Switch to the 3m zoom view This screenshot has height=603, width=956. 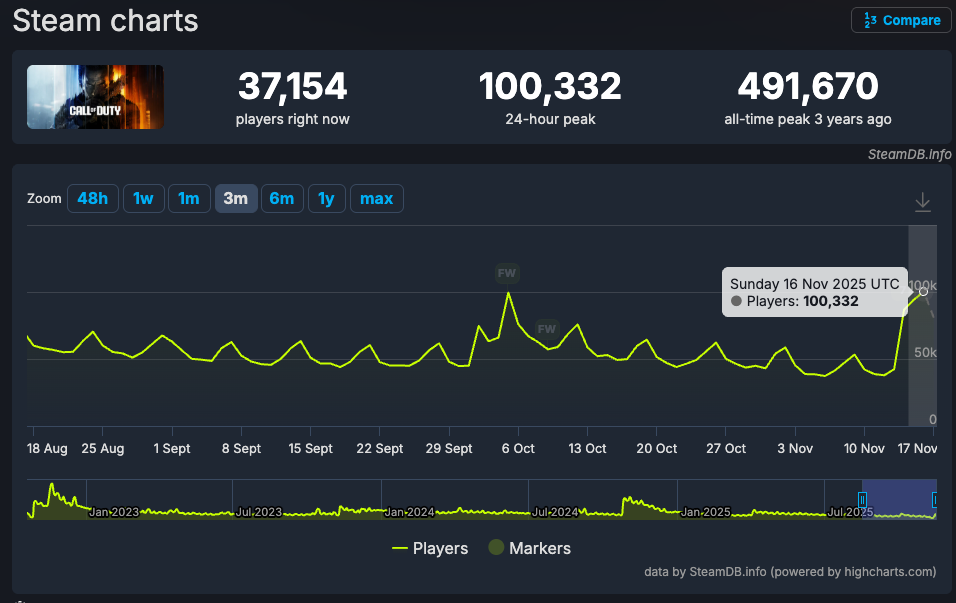tap(236, 198)
